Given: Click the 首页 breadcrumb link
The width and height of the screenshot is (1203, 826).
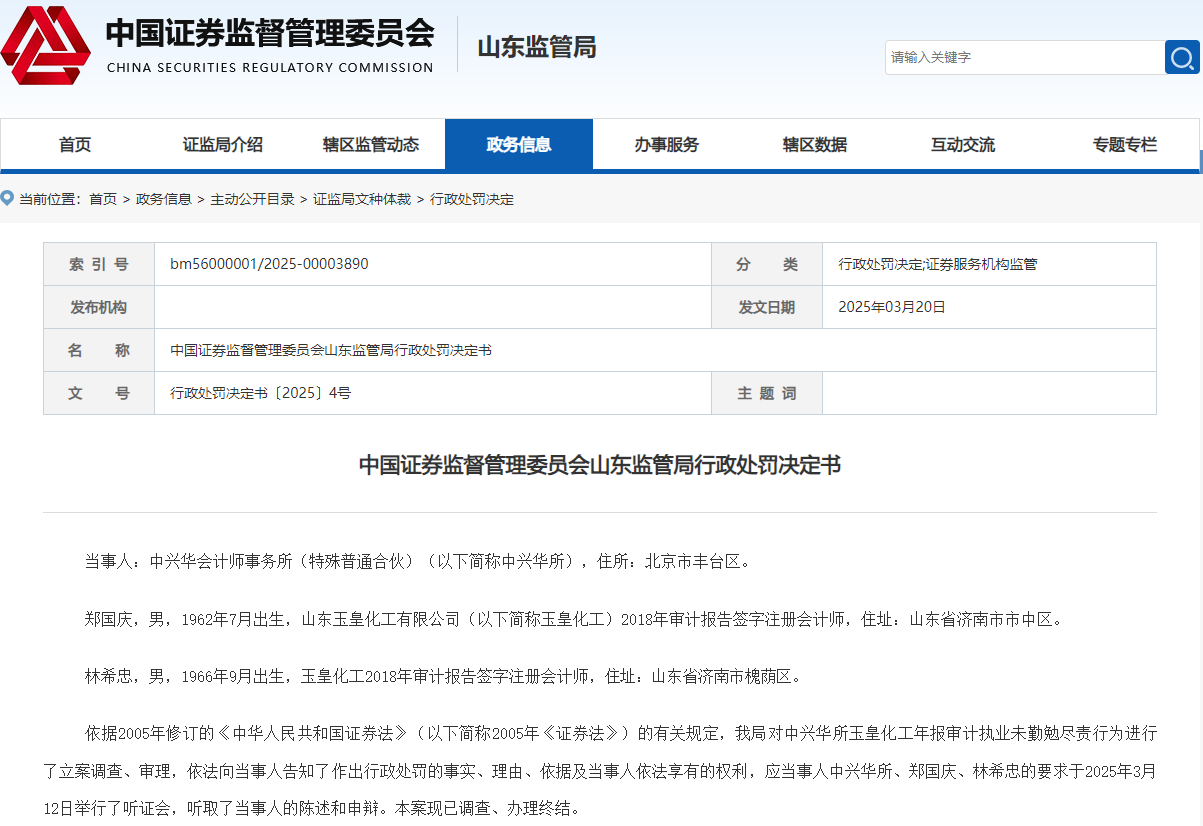Looking at the screenshot, I should (x=103, y=199).
